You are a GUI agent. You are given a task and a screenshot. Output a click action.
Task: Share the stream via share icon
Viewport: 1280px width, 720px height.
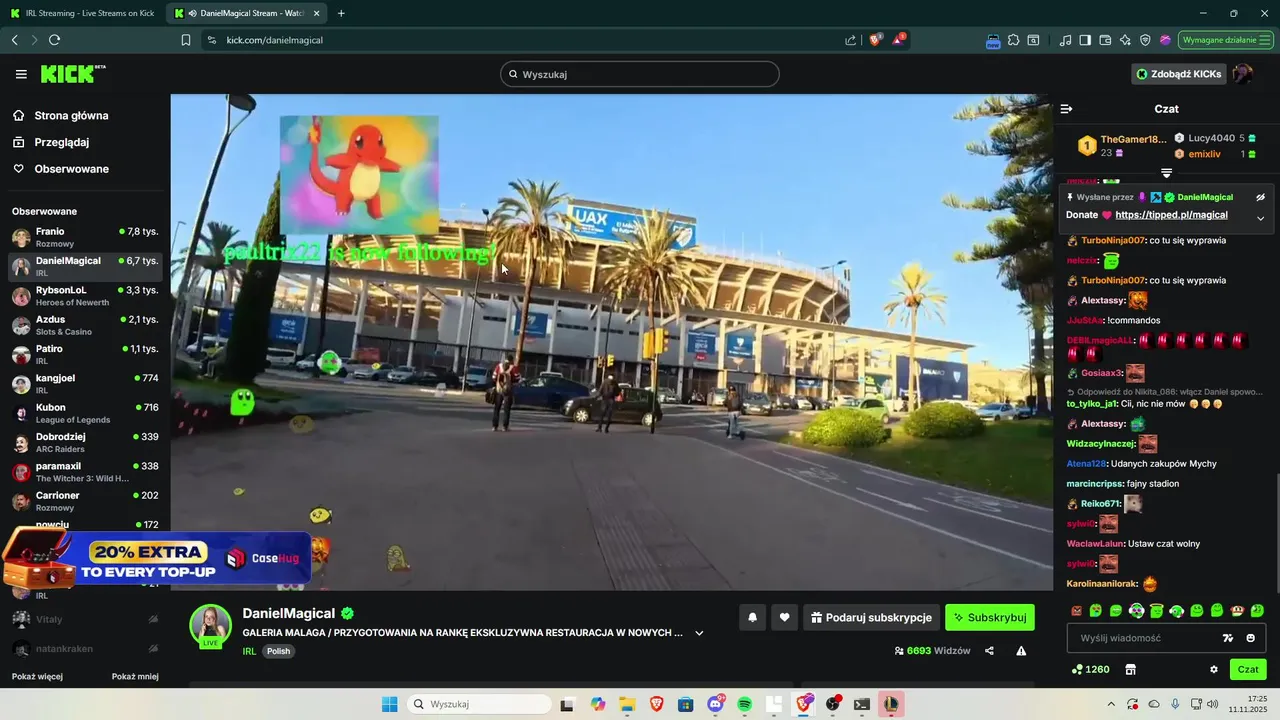tap(989, 651)
